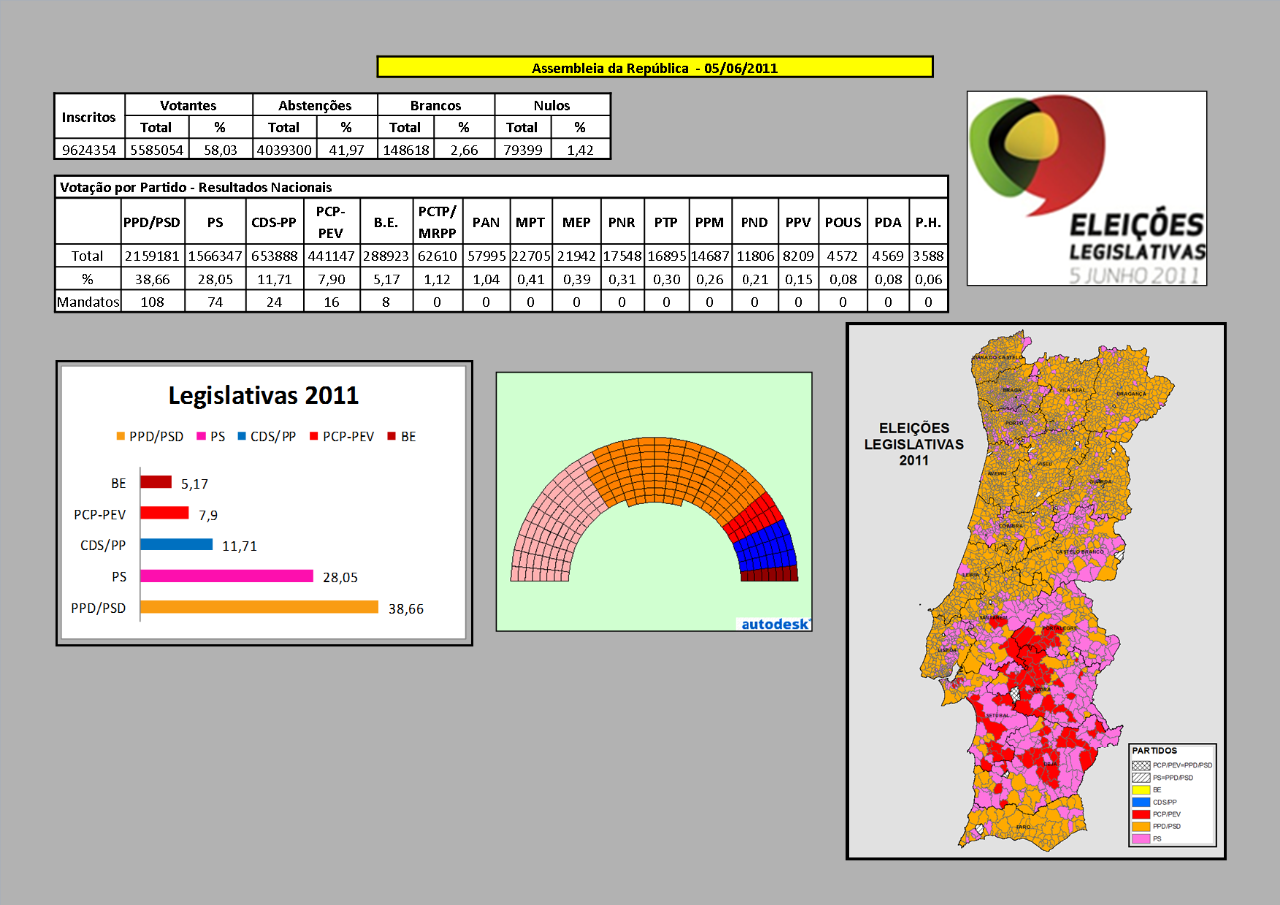Image resolution: width=1280 pixels, height=905 pixels.
Task: Click the red PCP-PEV chart legend swatch
Action: [x=313, y=437]
